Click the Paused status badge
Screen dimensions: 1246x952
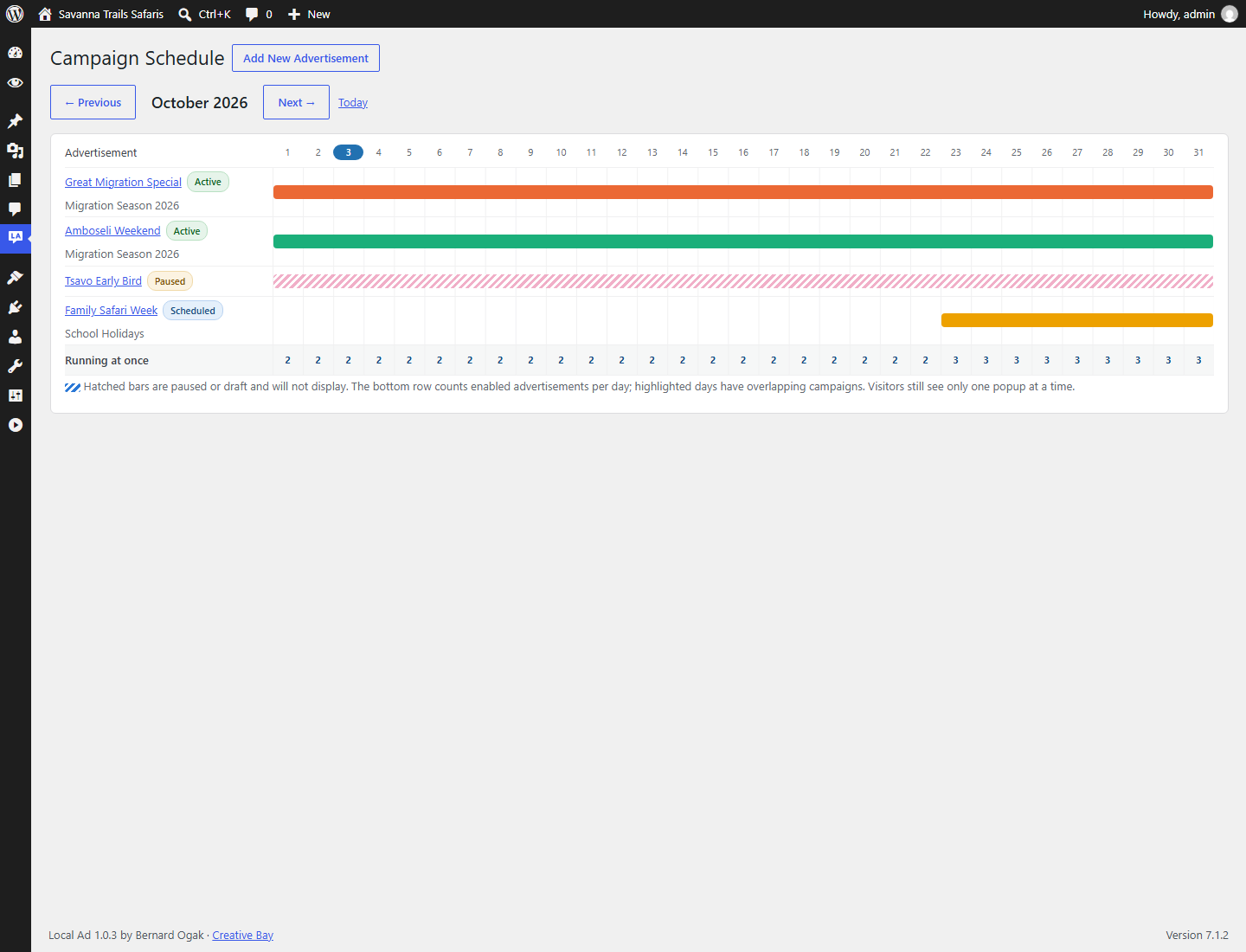click(x=170, y=281)
